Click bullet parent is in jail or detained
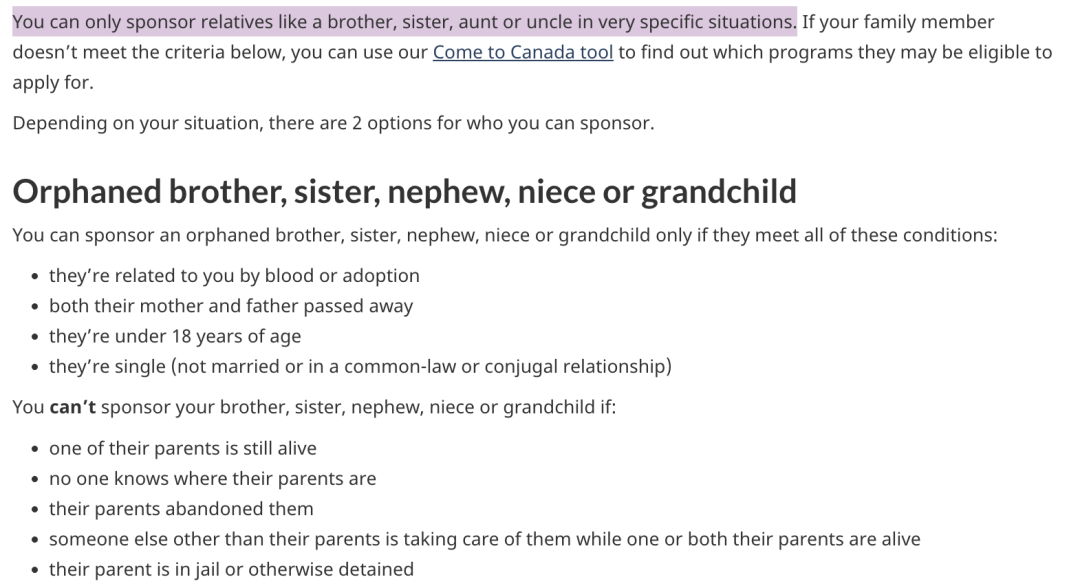This screenshot has height=586, width=1080. 231,569
